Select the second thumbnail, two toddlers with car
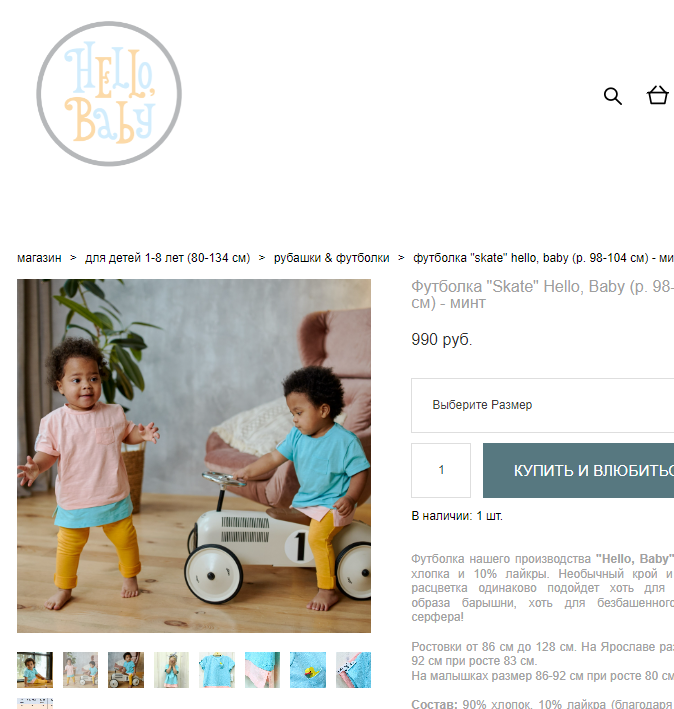Viewport: 674px width, 709px height. (80, 670)
